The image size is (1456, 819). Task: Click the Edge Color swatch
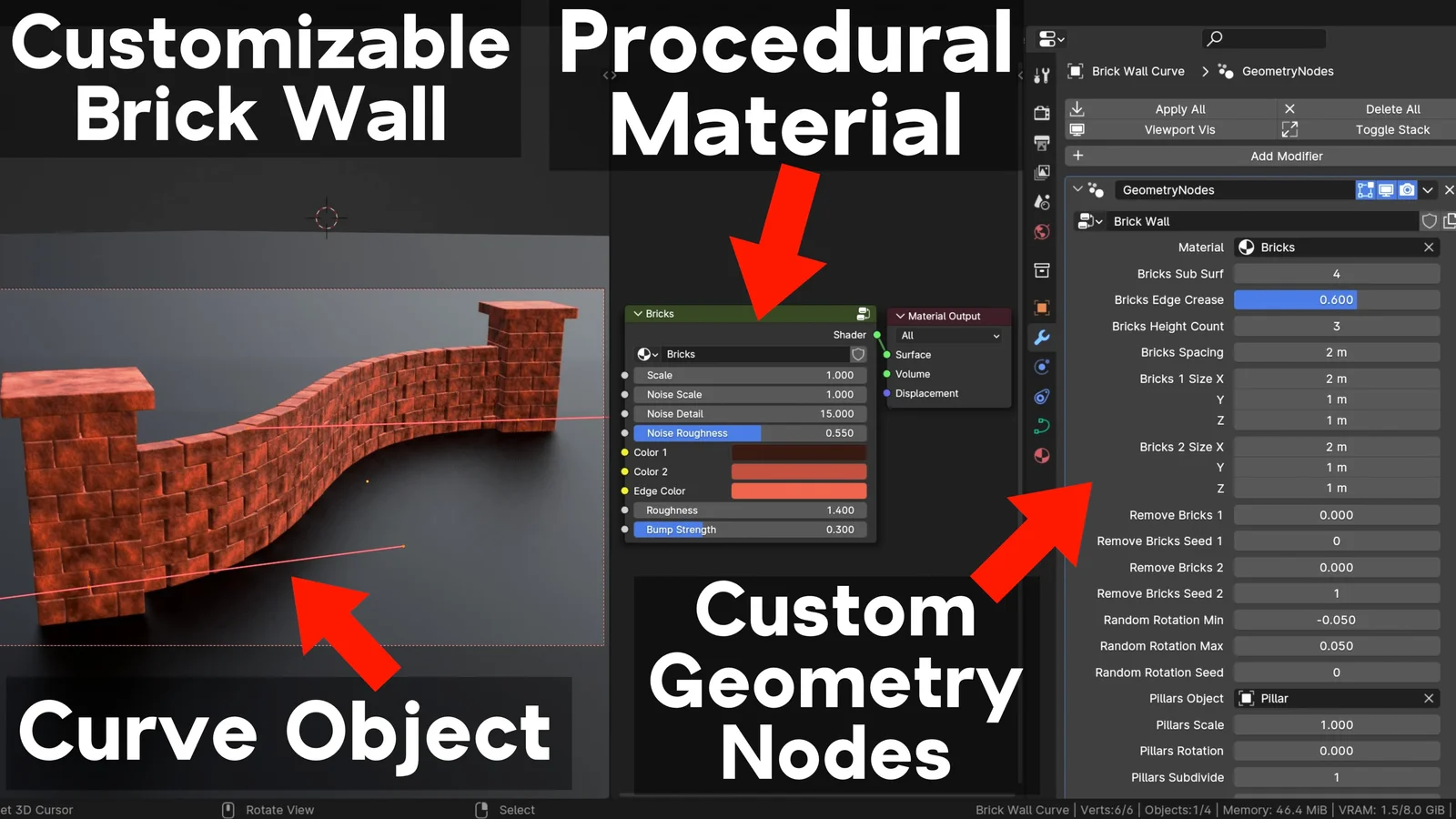[798, 491]
